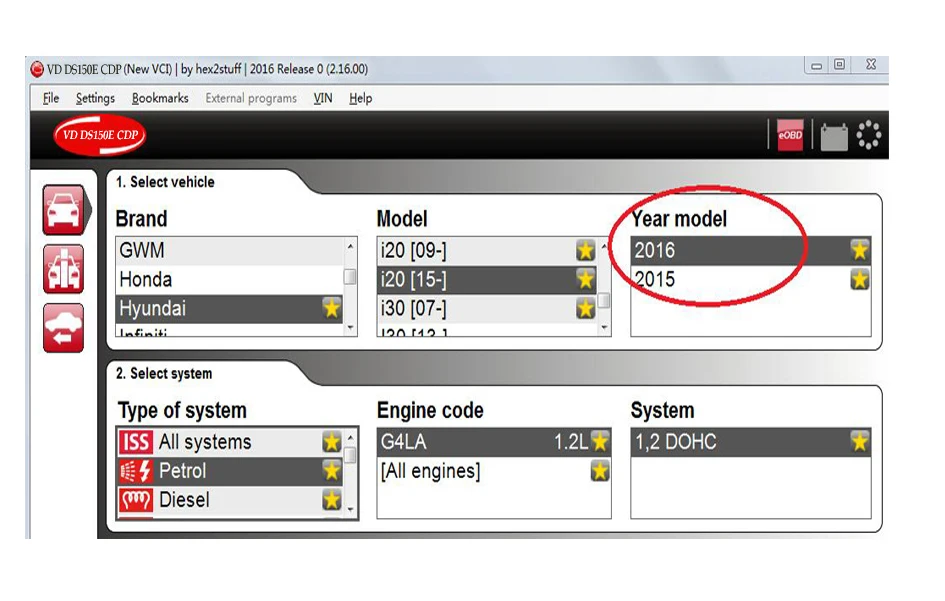Click the ISS icon beside All systems
The width and height of the screenshot is (945, 601).
(136, 442)
